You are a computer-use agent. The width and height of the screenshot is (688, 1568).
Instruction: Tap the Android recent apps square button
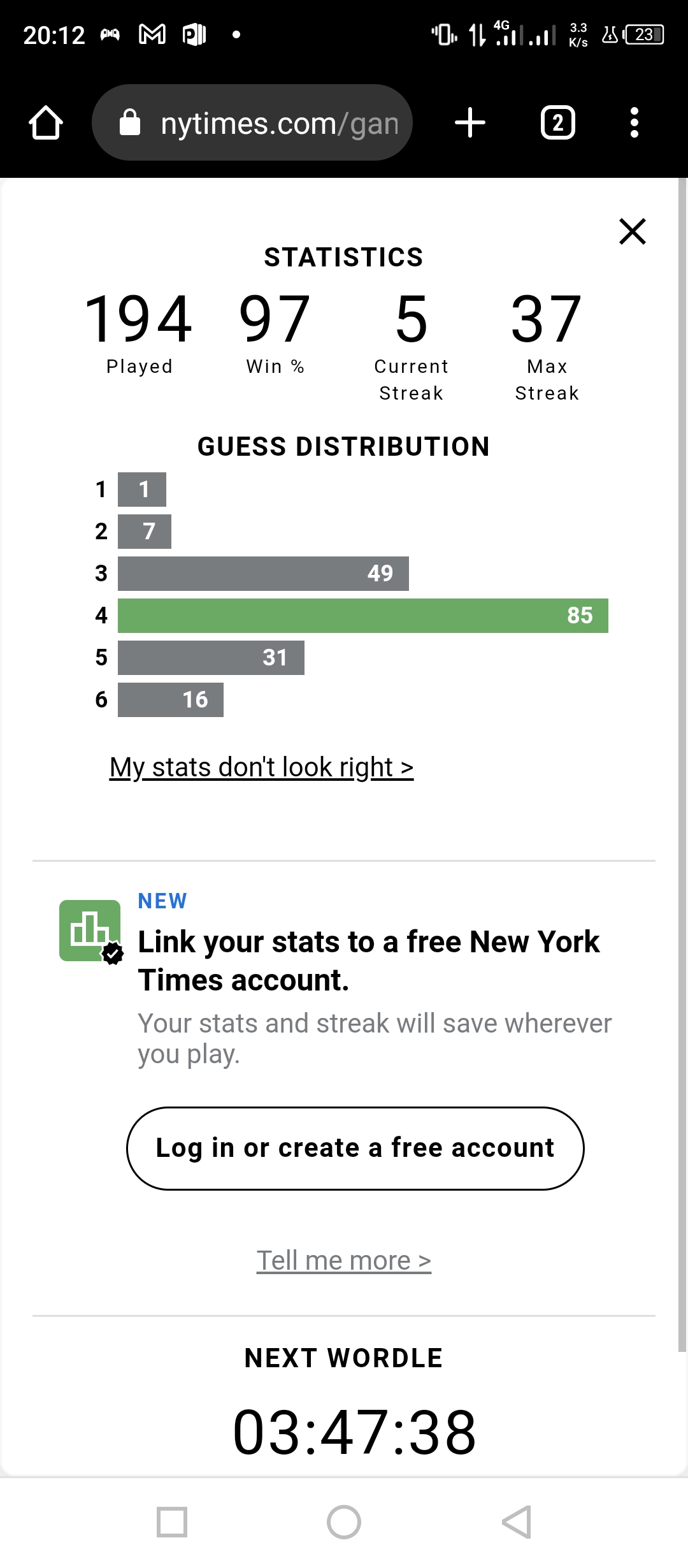pyautogui.click(x=172, y=1522)
